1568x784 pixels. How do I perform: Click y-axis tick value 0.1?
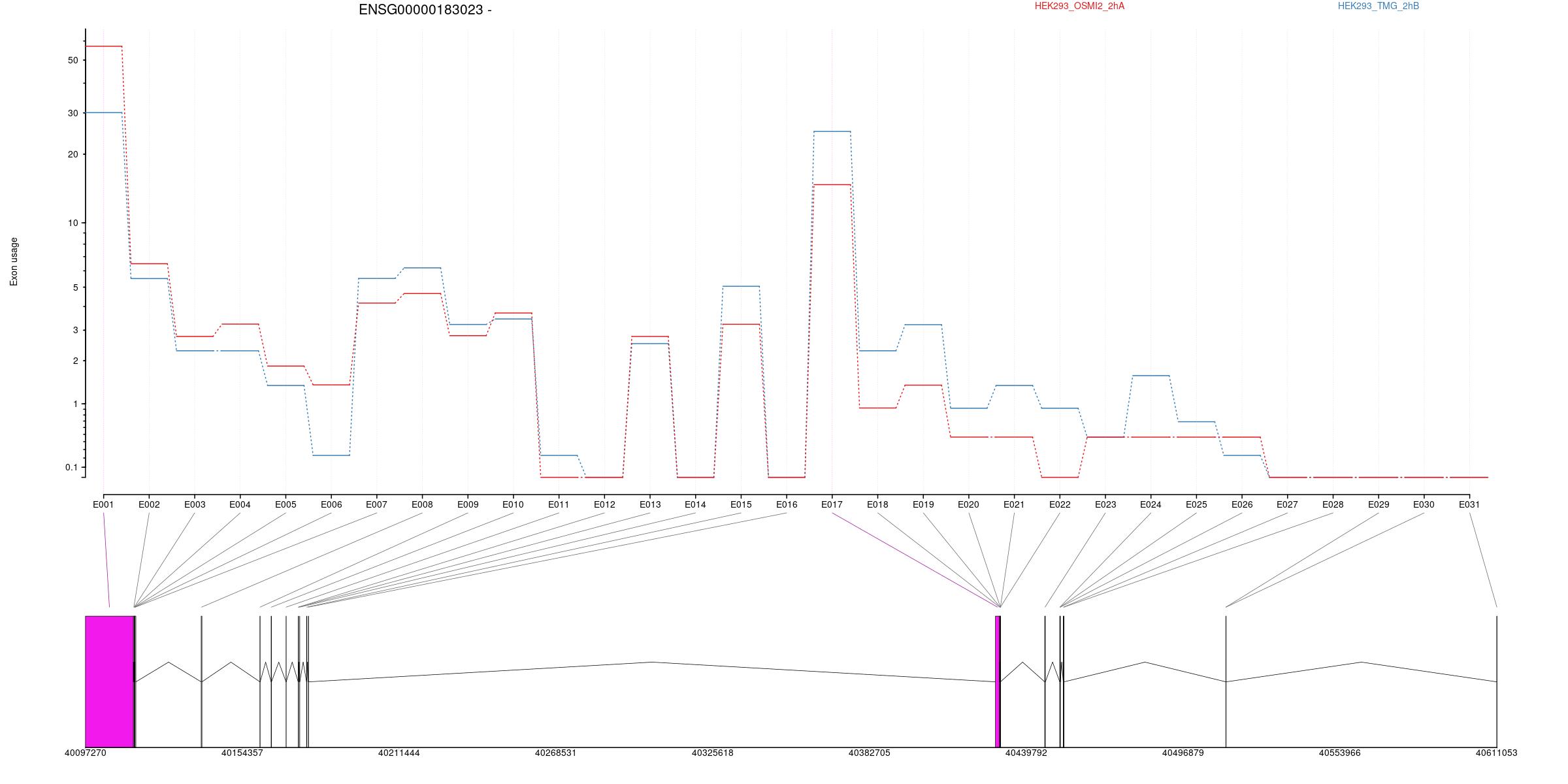pos(71,467)
